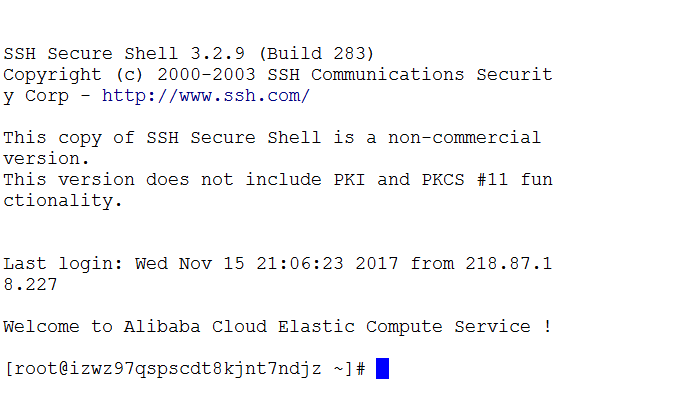This screenshot has height=407, width=682.
Task: Click the 'This version does not include' text
Action: point(162,180)
